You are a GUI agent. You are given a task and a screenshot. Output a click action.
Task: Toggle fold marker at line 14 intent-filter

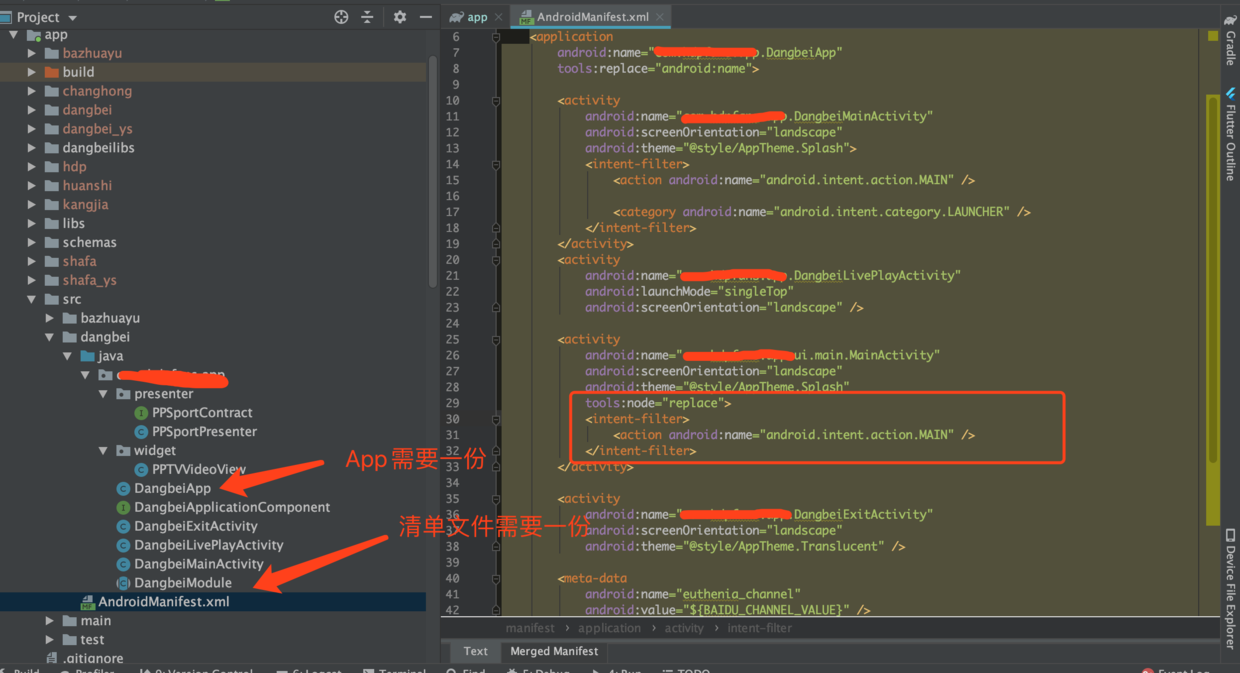(495, 164)
